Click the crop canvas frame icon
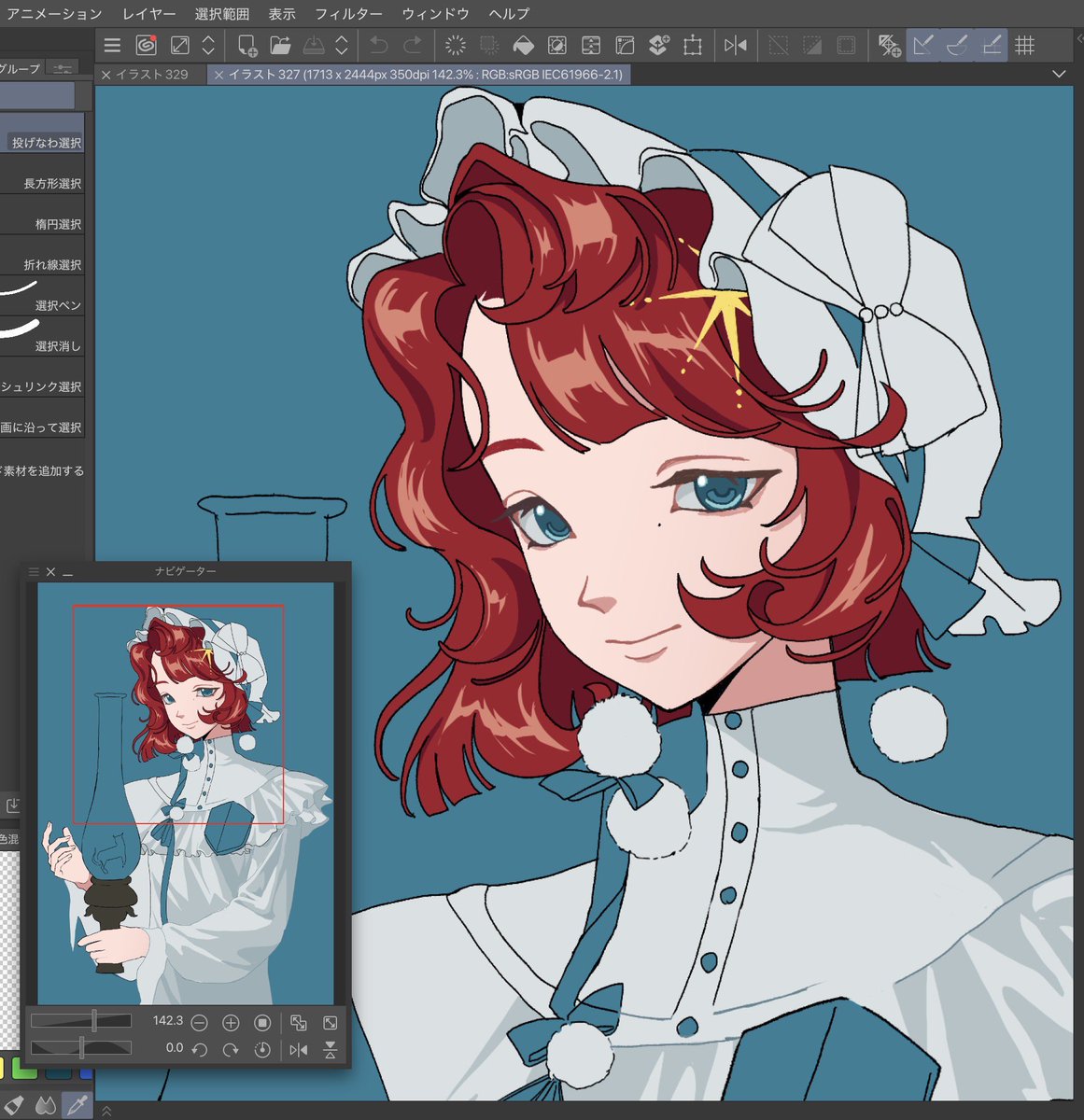This screenshot has height=1120, width=1084. tap(693, 45)
